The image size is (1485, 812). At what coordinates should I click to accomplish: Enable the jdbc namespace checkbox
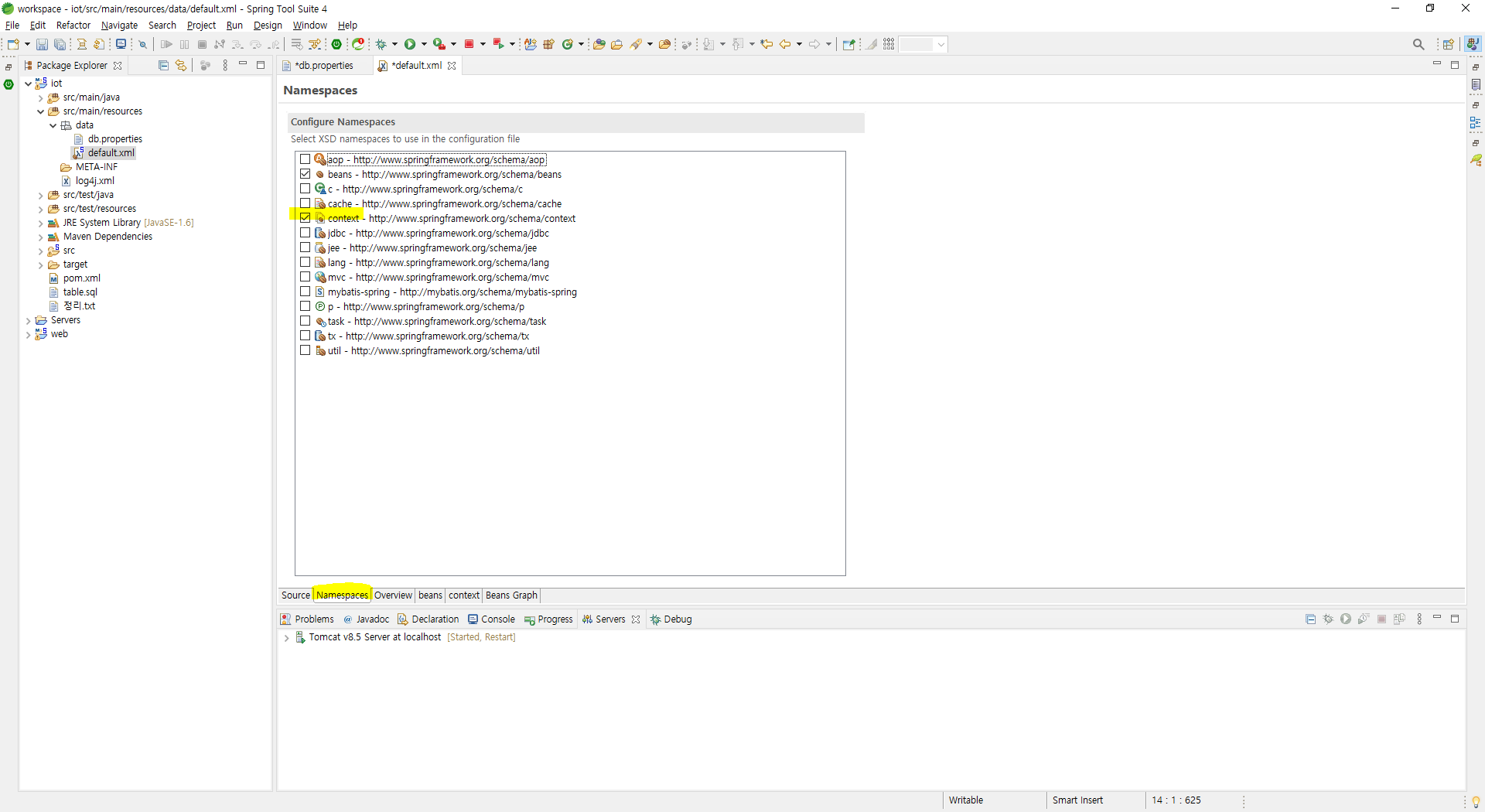306,233
